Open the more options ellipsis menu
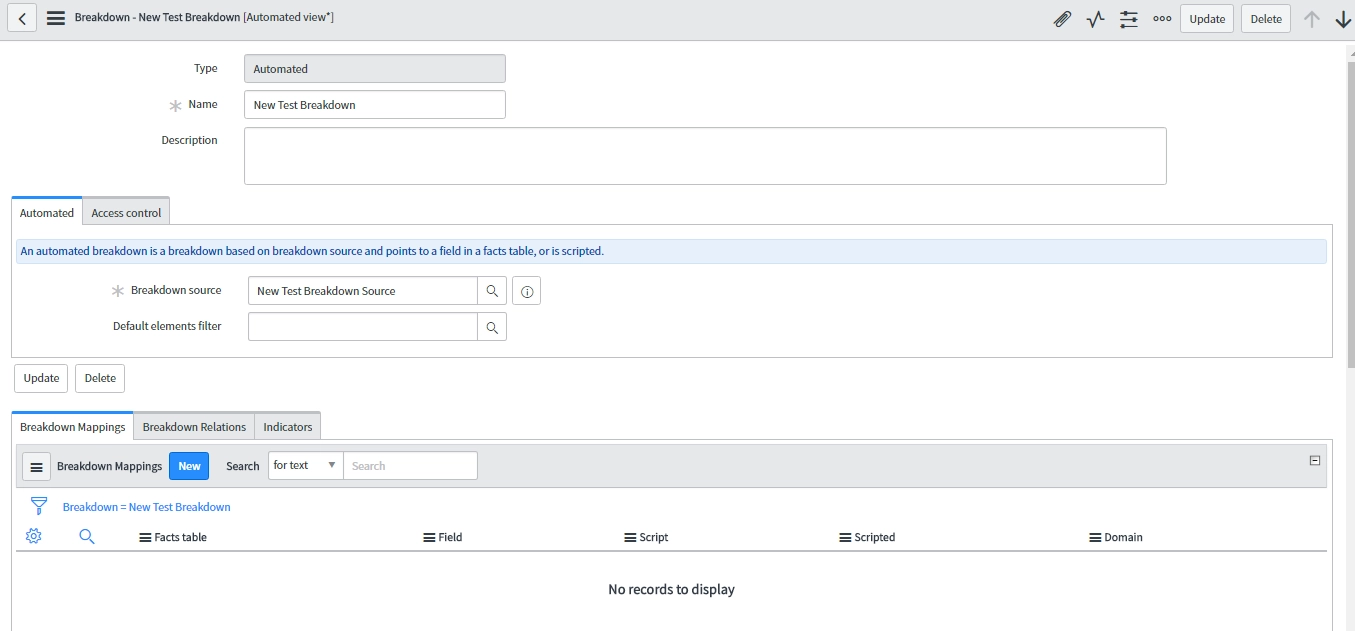The width and height of the screenshot is (1355, 631). point(1161,18)
